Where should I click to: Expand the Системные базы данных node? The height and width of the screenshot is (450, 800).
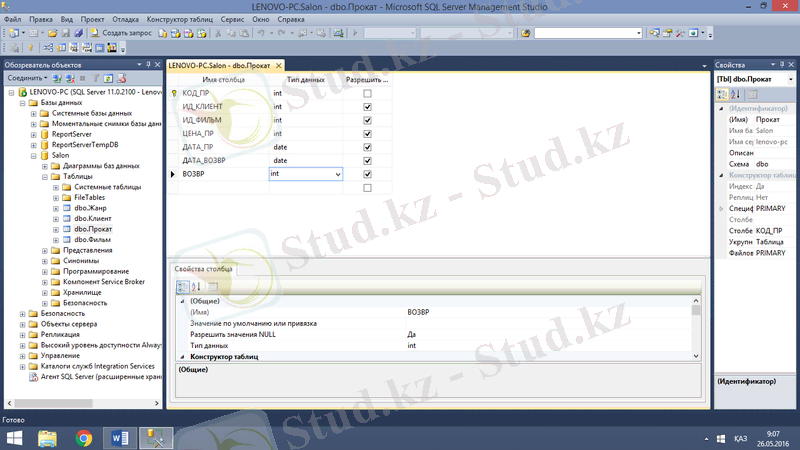[34, 114]
